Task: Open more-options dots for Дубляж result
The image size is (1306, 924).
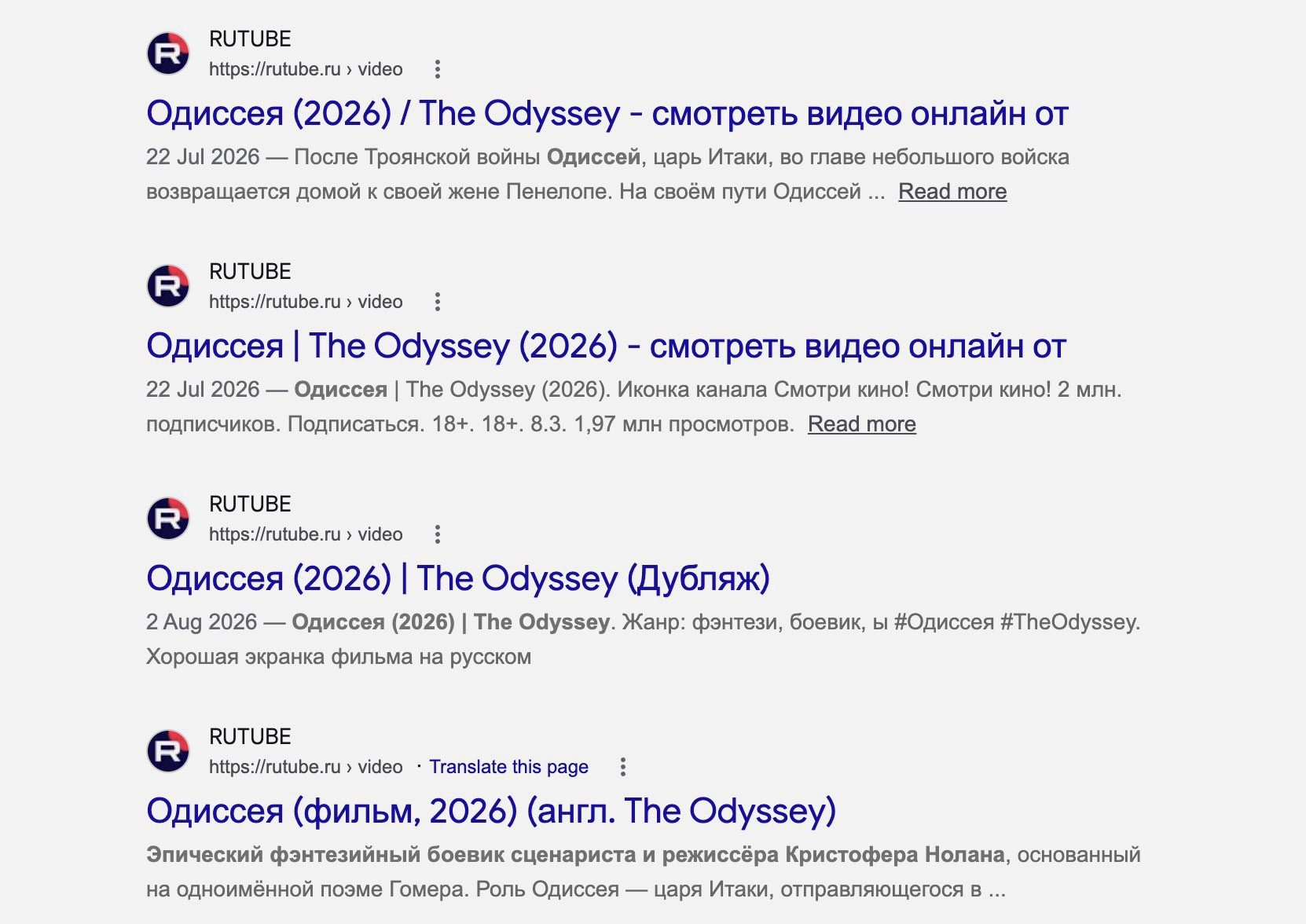Action: (438, 534)
